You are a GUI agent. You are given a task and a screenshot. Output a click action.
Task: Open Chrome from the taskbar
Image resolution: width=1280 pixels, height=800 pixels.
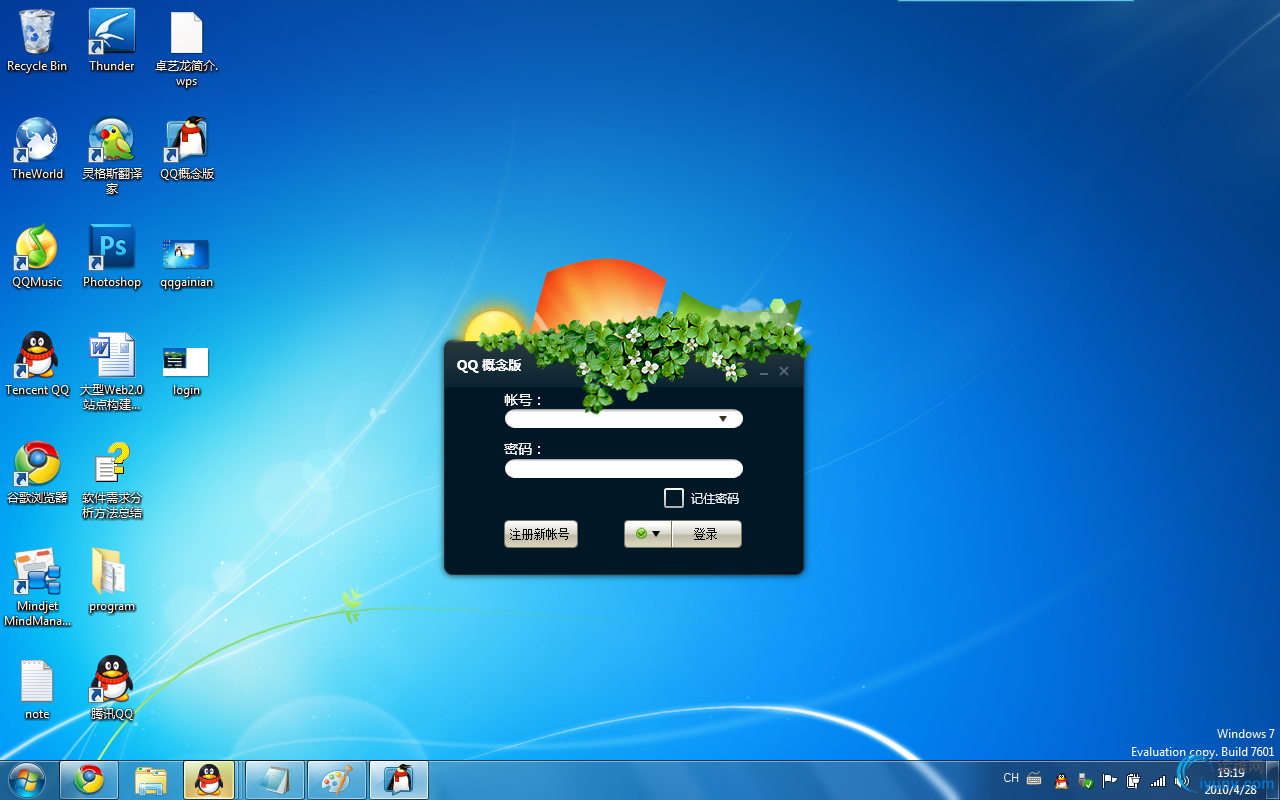[89, 780]
